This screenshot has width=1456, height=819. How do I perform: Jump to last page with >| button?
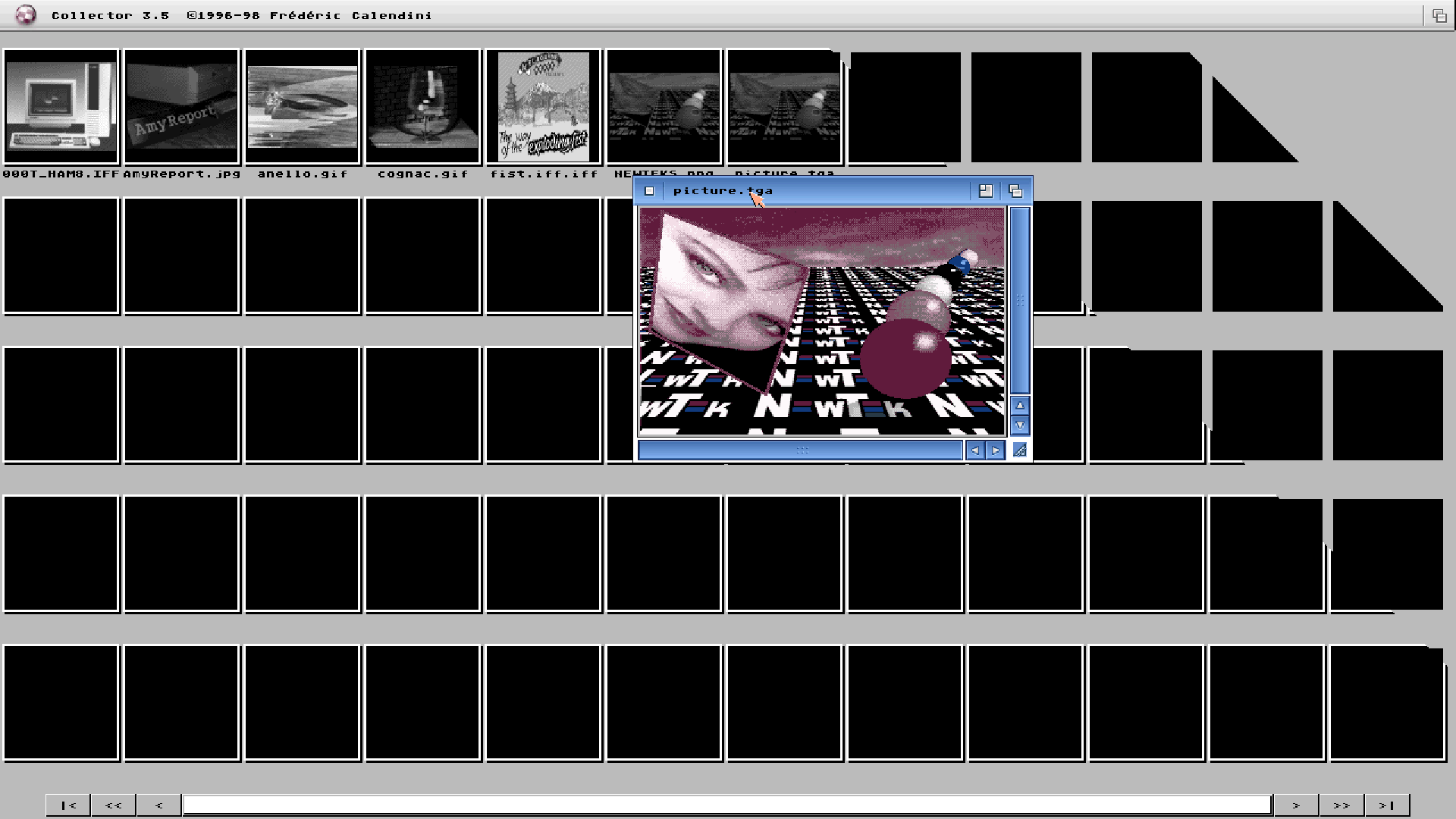pos(1387,805)
